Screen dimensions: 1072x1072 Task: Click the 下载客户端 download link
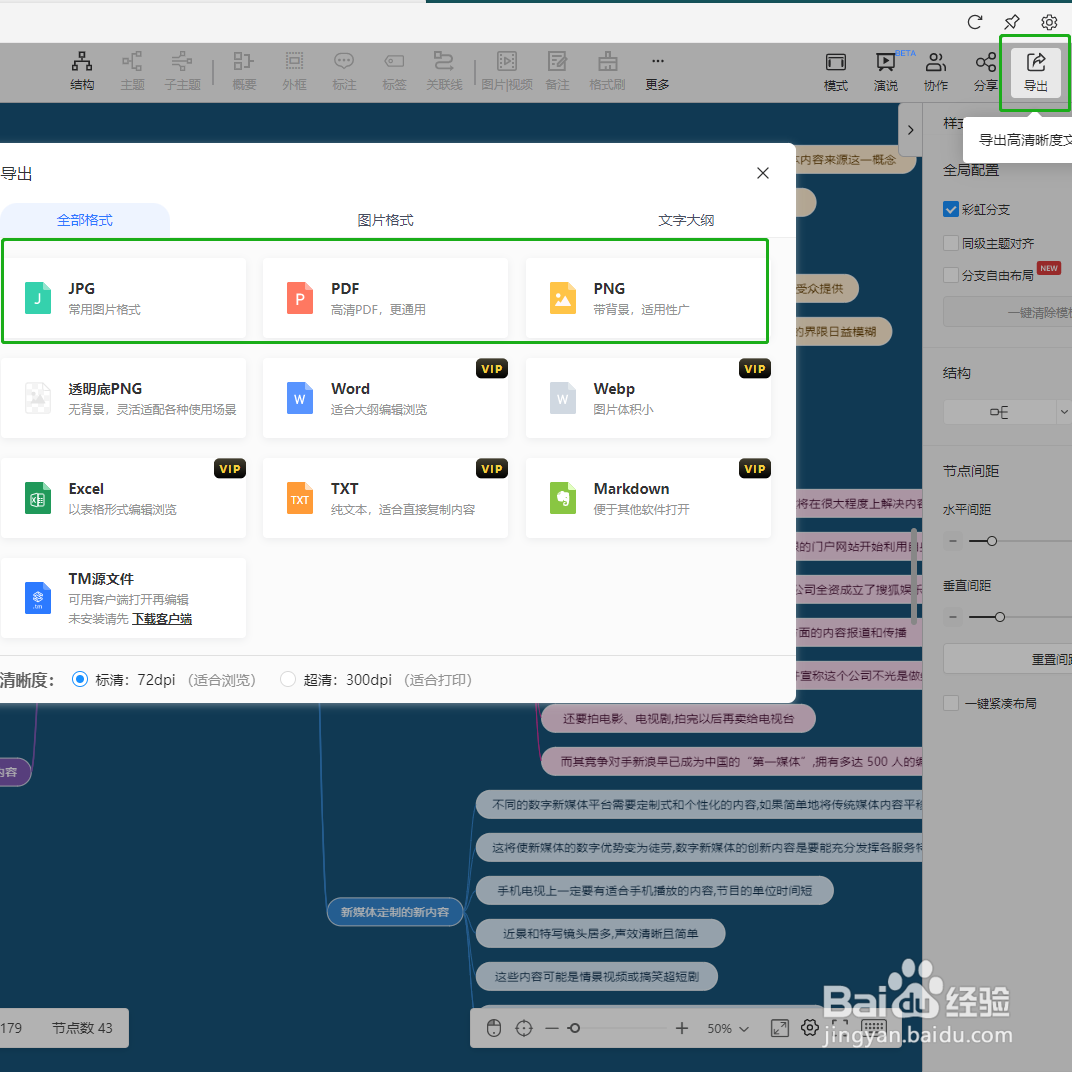[162, 619]
